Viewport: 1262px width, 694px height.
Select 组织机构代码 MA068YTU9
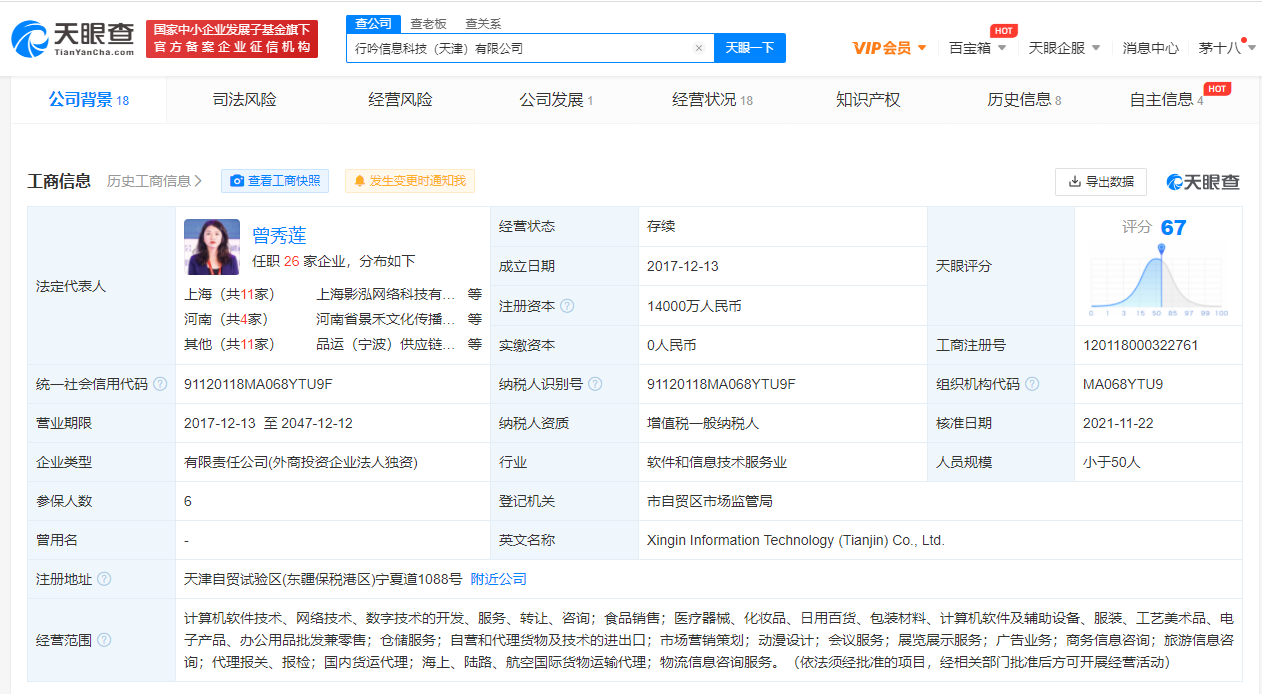click(1123, 384)
